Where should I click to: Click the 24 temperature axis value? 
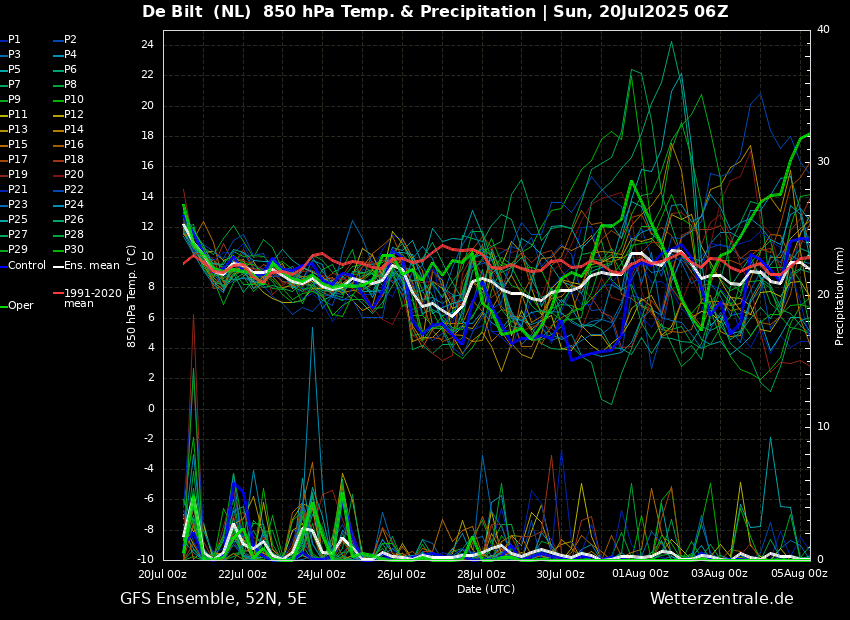[148, 45]
